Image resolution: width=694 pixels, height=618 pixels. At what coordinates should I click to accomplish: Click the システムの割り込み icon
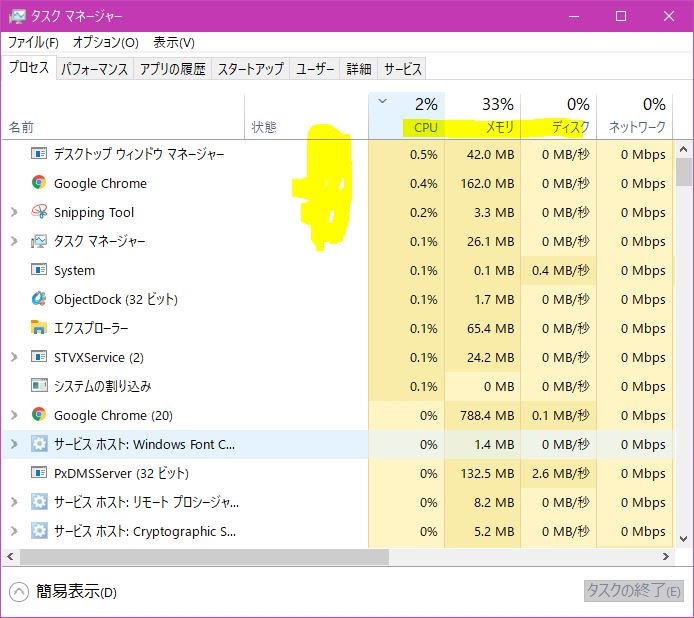click(39, 386)
